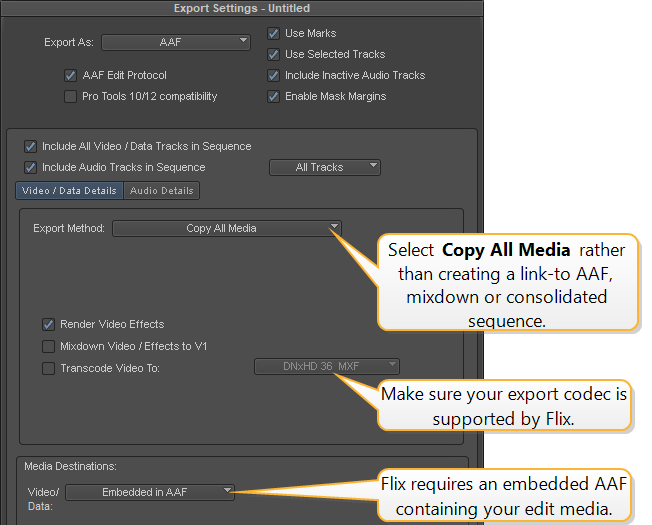Switch to the Audio Details tab
The width and height of the screenshot is (652, 525).
tap(162, 190)
